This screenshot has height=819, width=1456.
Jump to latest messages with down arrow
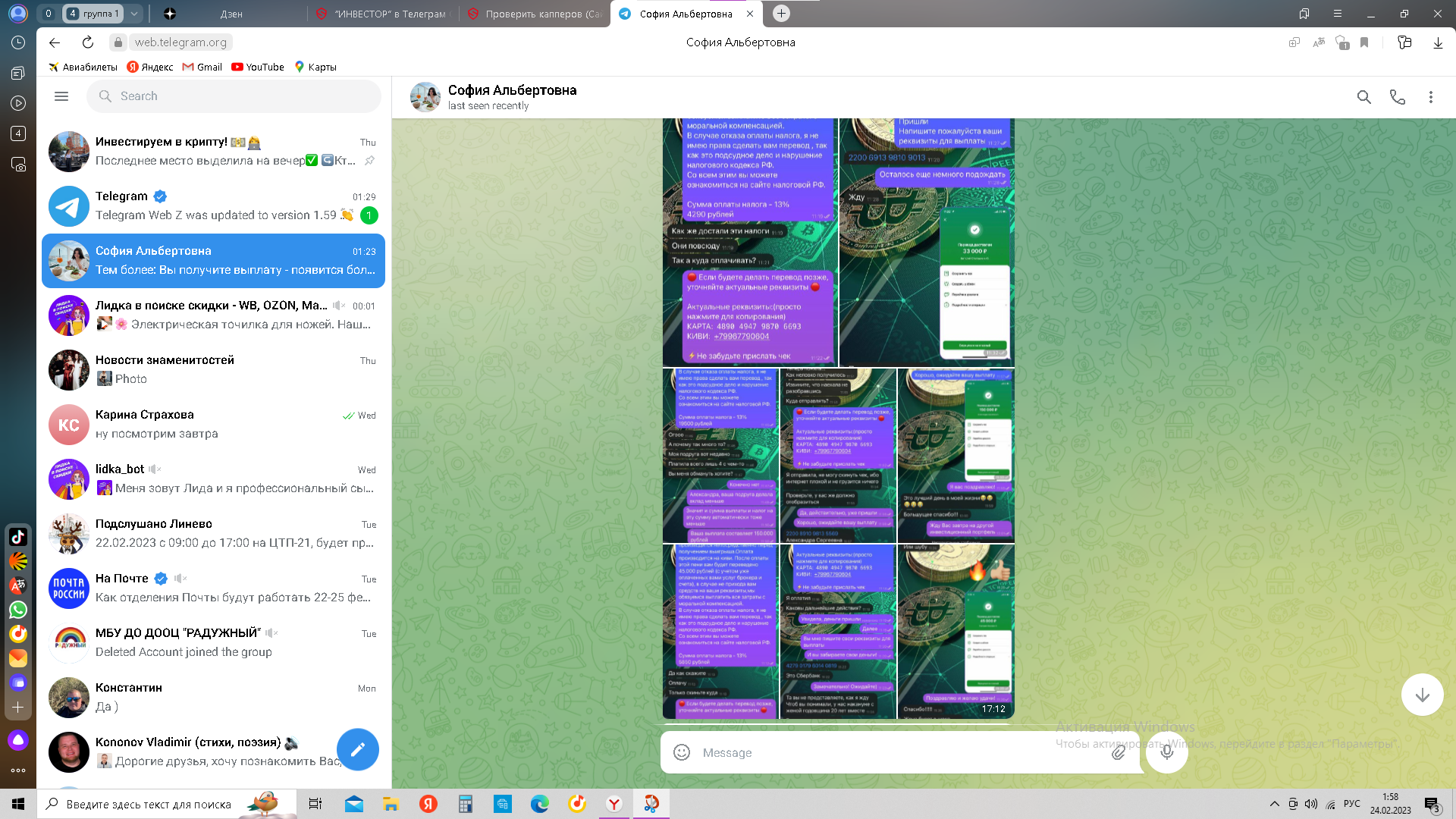[1422, 695]
